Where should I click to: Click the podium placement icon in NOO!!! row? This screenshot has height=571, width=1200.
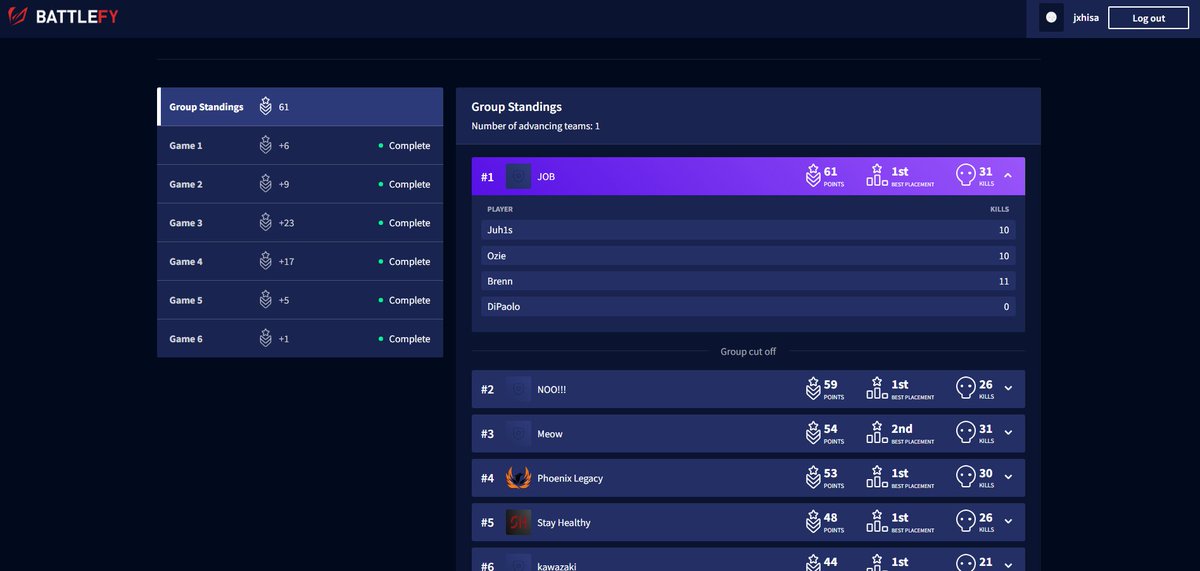[x=877, y=388]
